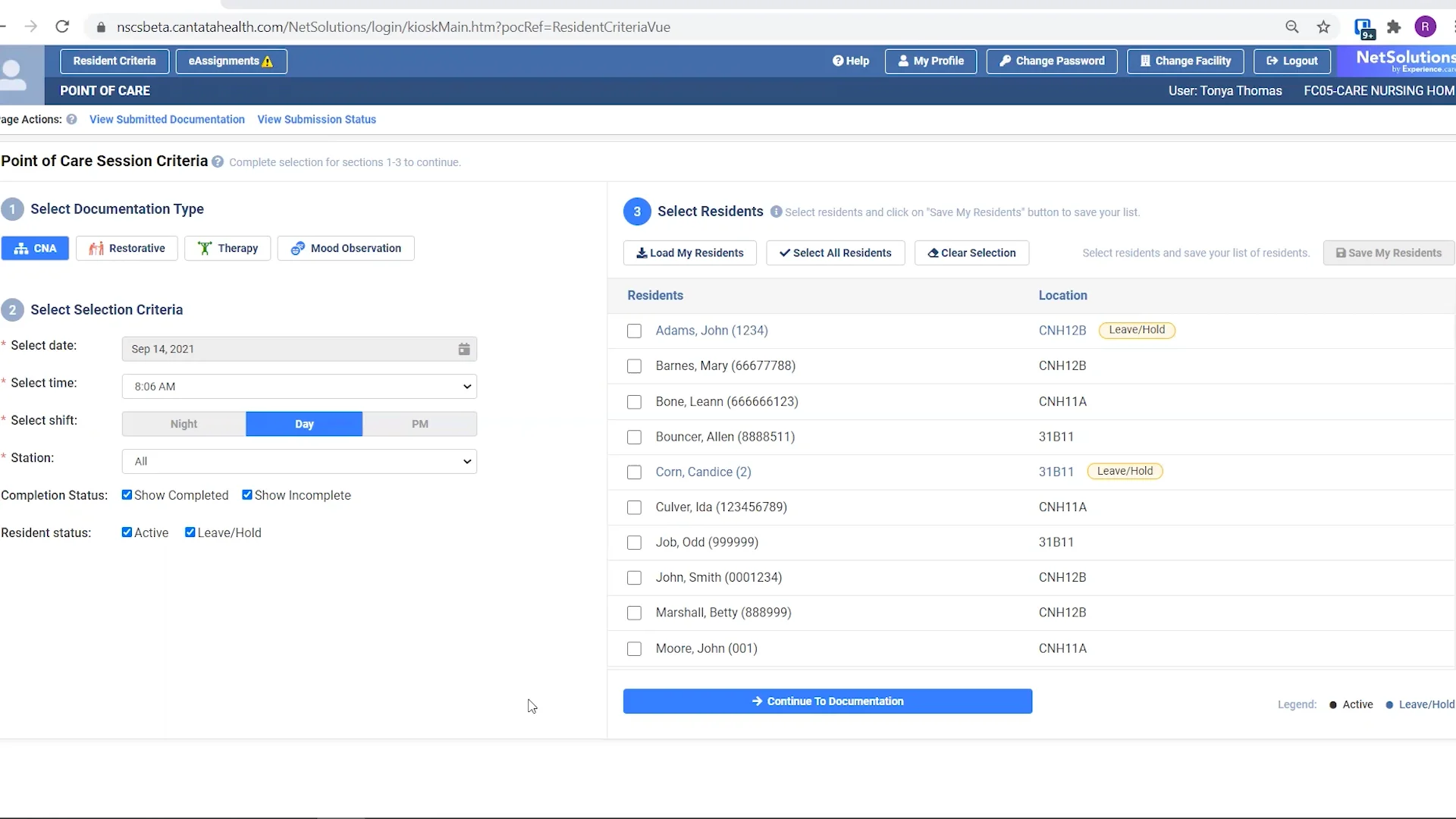Screen dimensions: 1456x819
Task: Toggle the Leave/Hold resident status checkbox
Action: pyautogui.click(x=190, y=532)
